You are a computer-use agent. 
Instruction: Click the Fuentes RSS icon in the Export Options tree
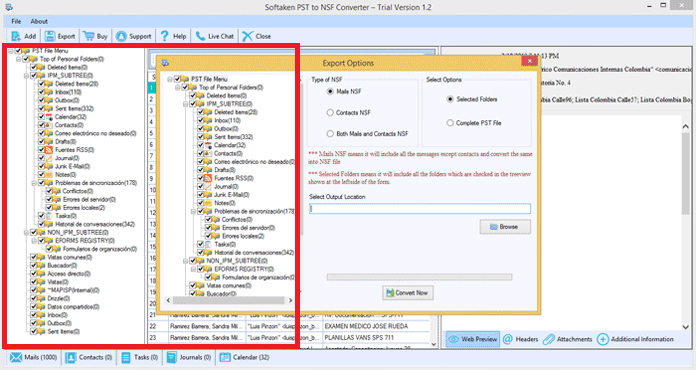[x=208, y=178]
